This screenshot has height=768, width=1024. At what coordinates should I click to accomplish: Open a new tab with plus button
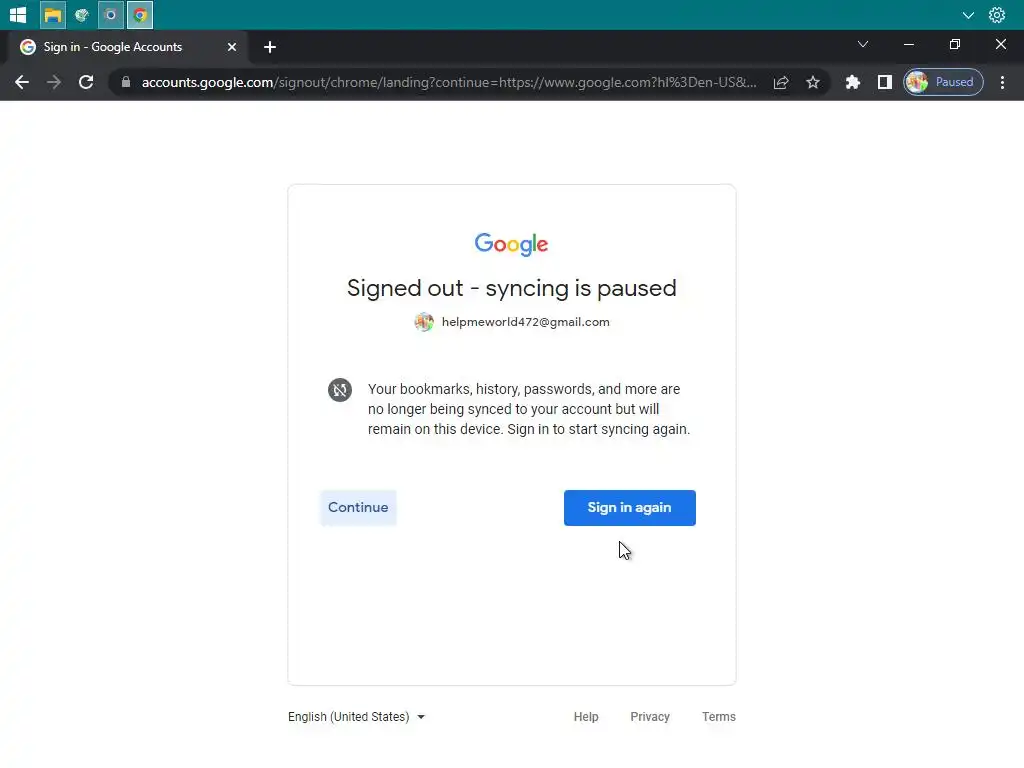click(270, 47)
